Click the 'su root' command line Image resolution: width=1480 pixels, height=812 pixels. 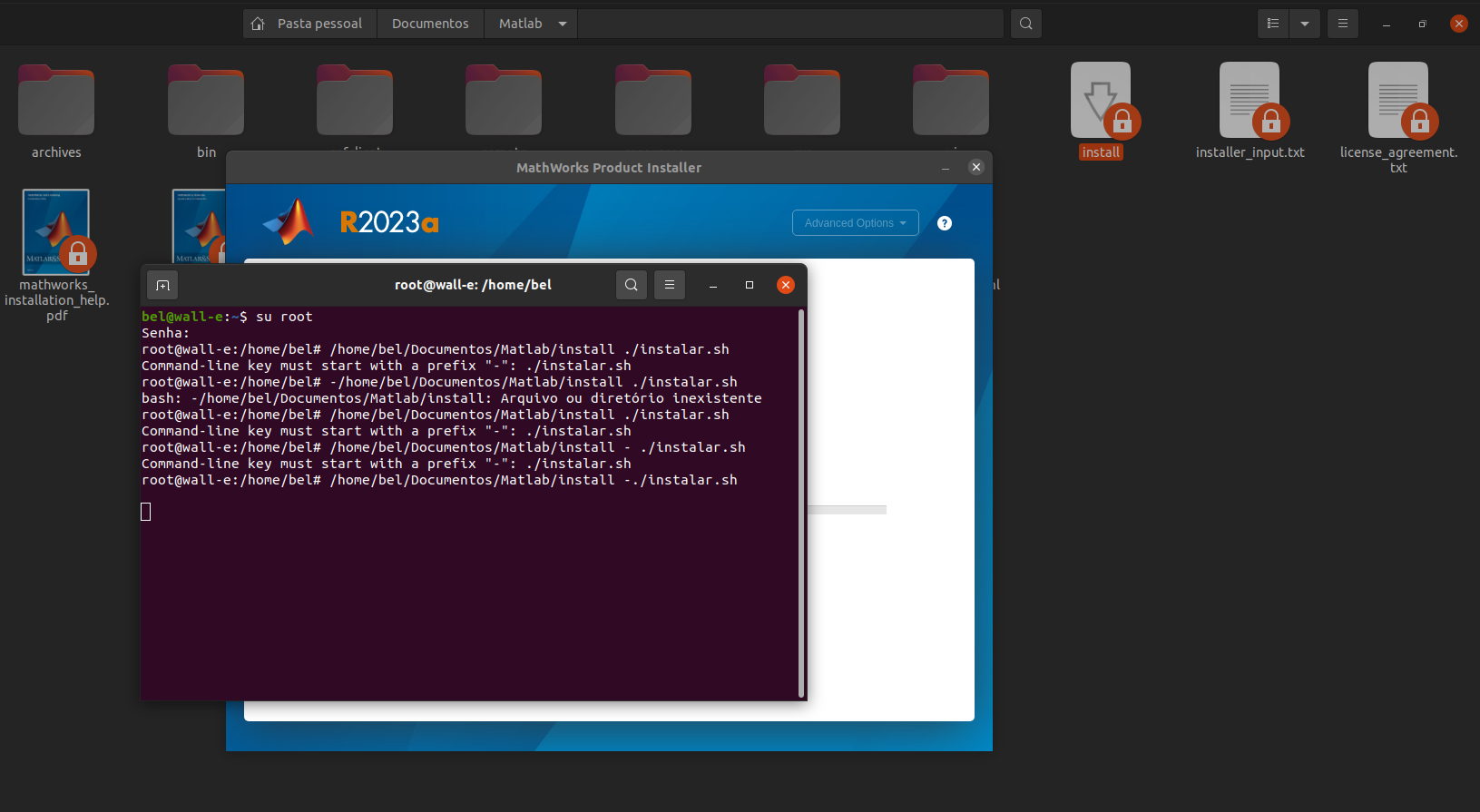[x=227, y=317]
